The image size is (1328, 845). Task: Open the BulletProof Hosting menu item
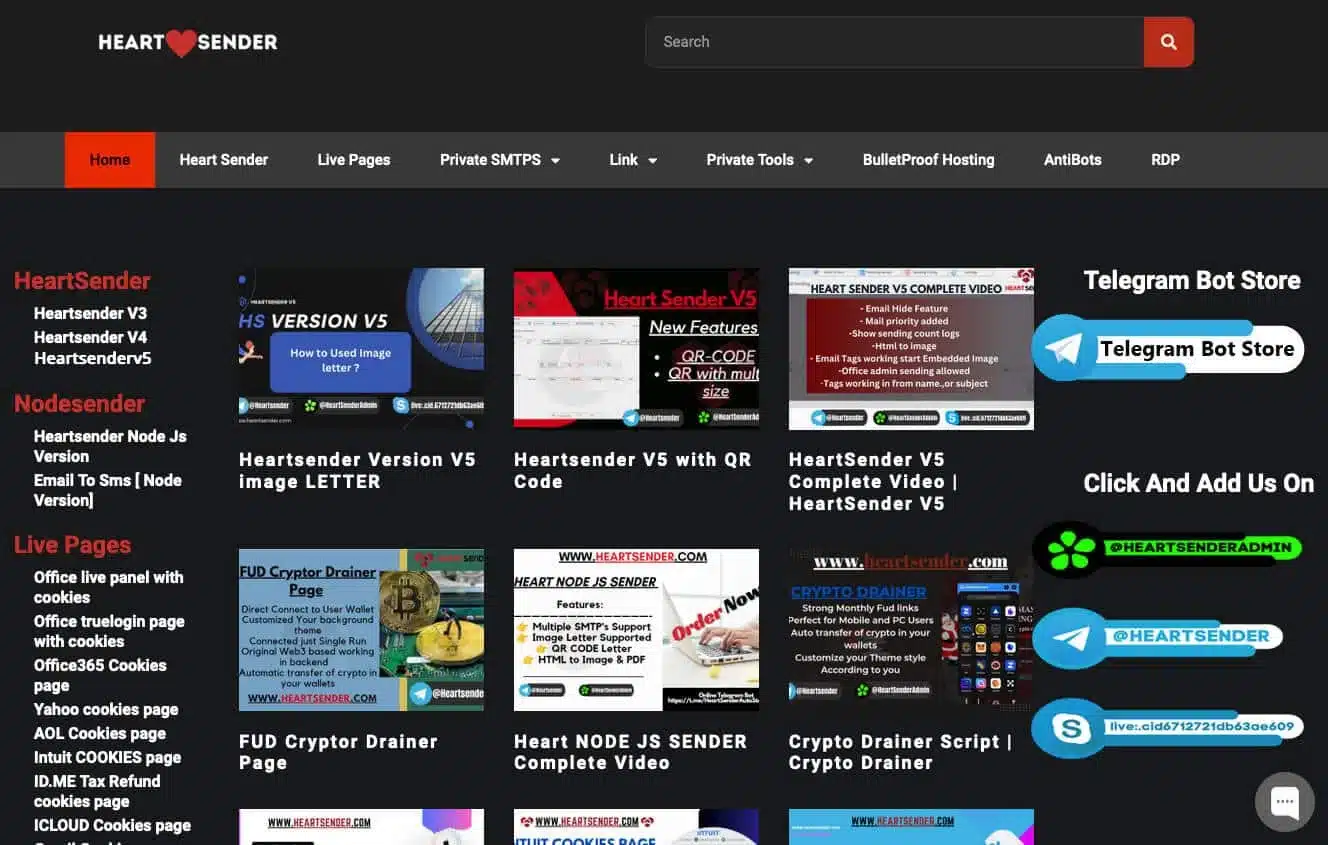click(x=928, y=160)
